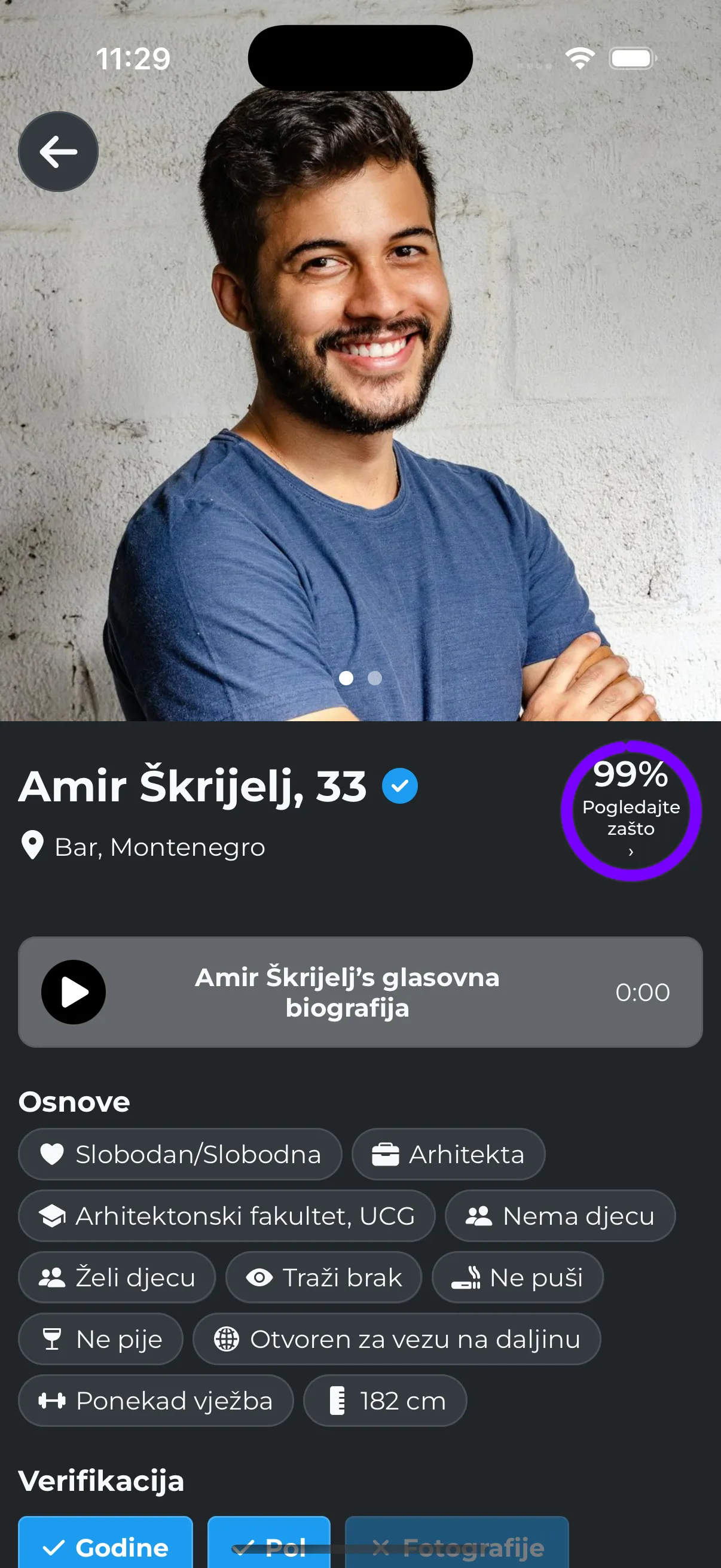Select the Arhitektonski fakultet, UCG chip
The width and height of the screenshot is (721, 1568).
click(x=227, y=1216)
